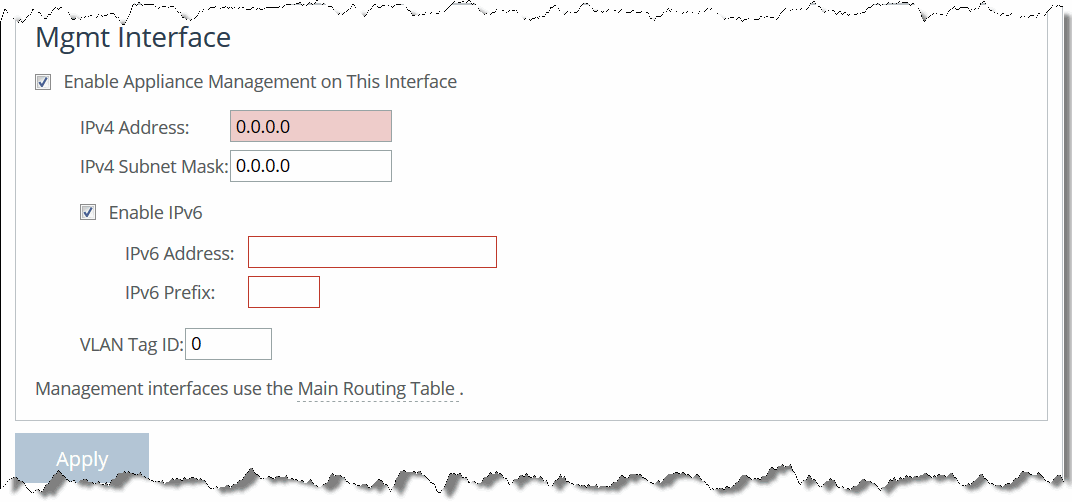This screenshot has height=502, width=1072.
Task: Open the Main Routing Table link
Action: click(x=376, y=389)
